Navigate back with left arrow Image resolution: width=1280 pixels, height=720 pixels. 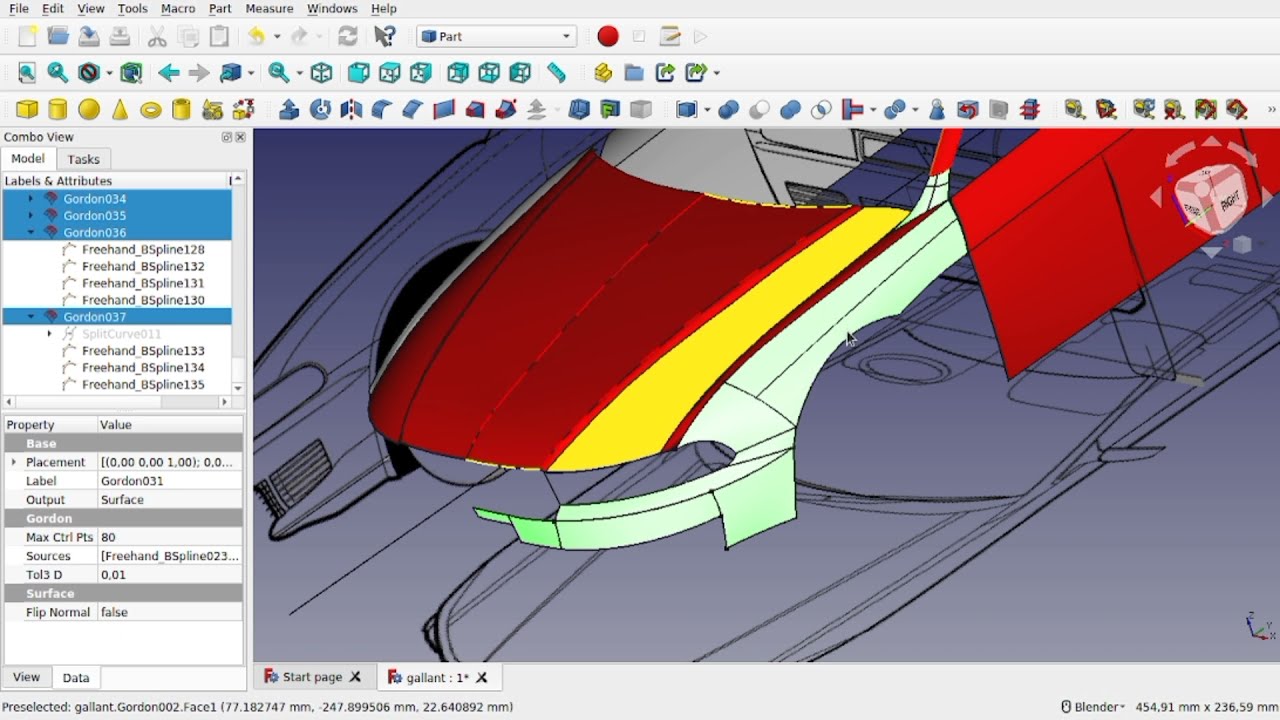168,72
